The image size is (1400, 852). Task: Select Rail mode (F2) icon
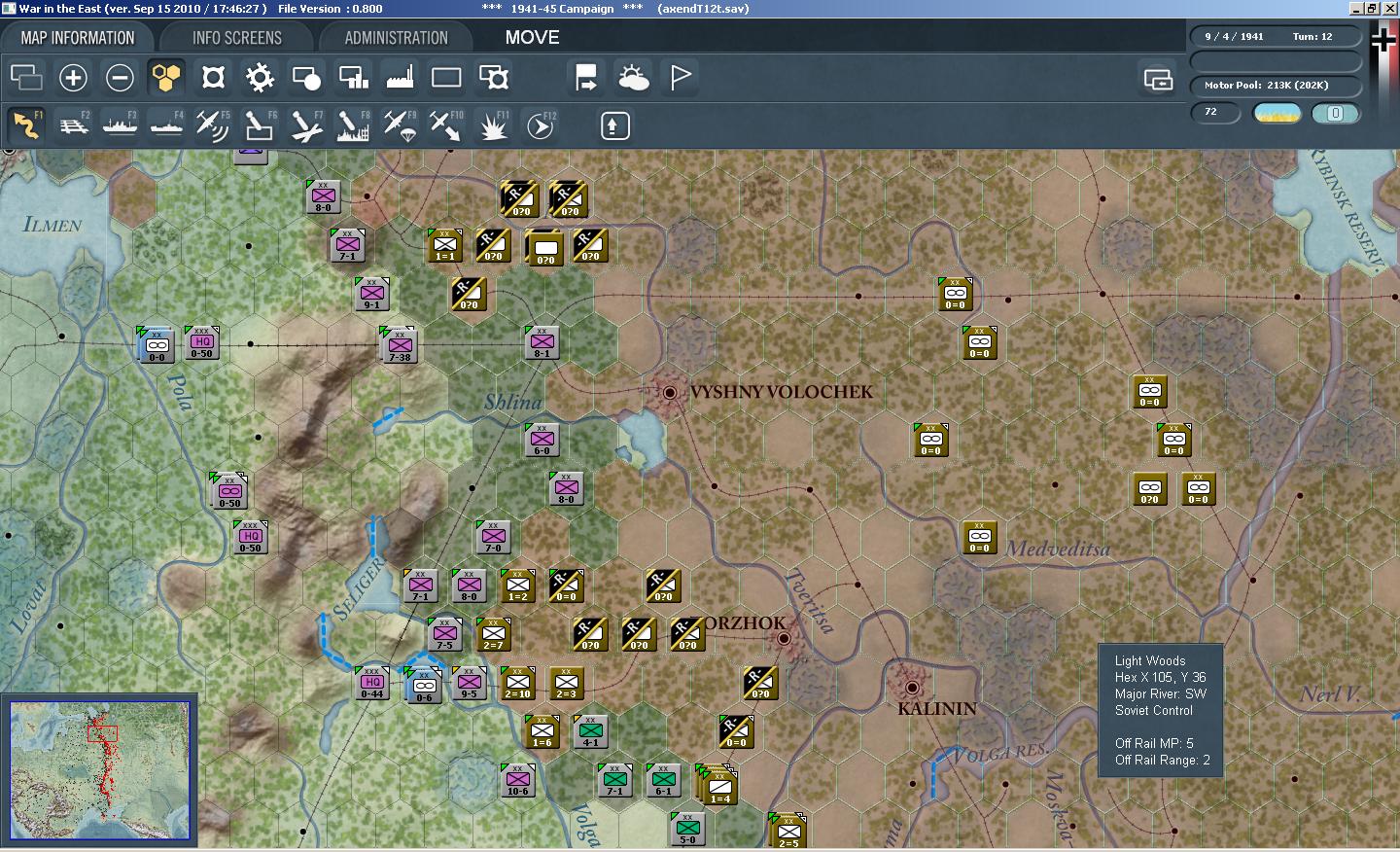tap(73, 125)
